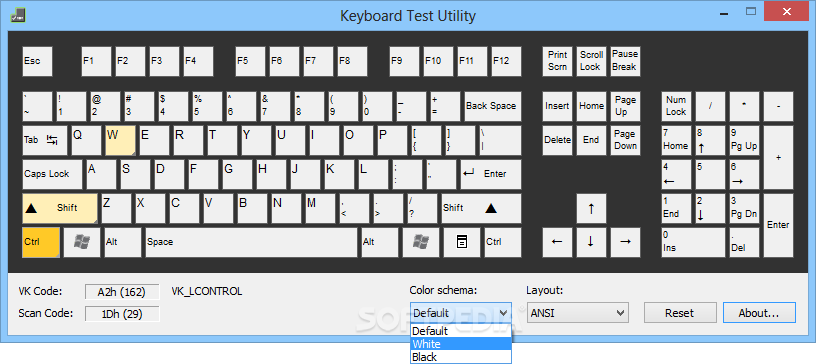Click the VK Code value field A2h (162)
This screenshot has height=364, width=816.
click(122, 292)
